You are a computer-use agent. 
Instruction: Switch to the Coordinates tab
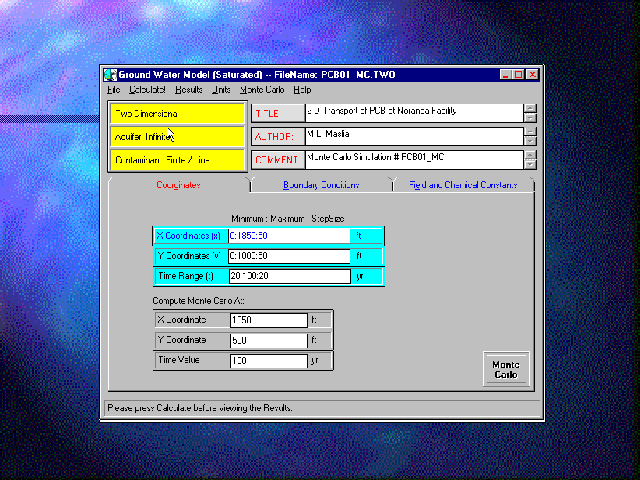coord(178,185)
